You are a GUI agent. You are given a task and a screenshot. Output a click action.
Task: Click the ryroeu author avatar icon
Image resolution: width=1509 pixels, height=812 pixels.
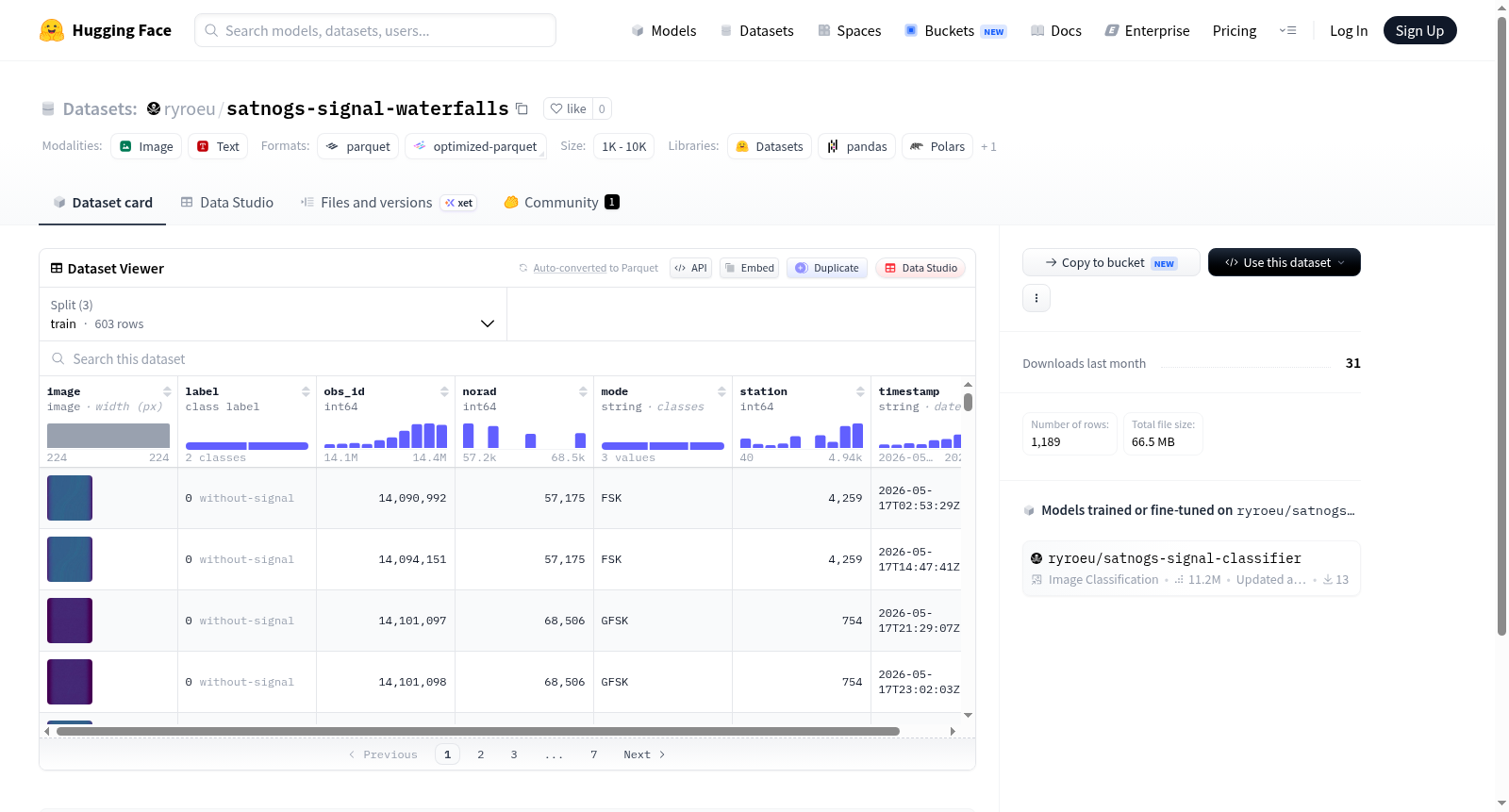[x=154, y=108]
